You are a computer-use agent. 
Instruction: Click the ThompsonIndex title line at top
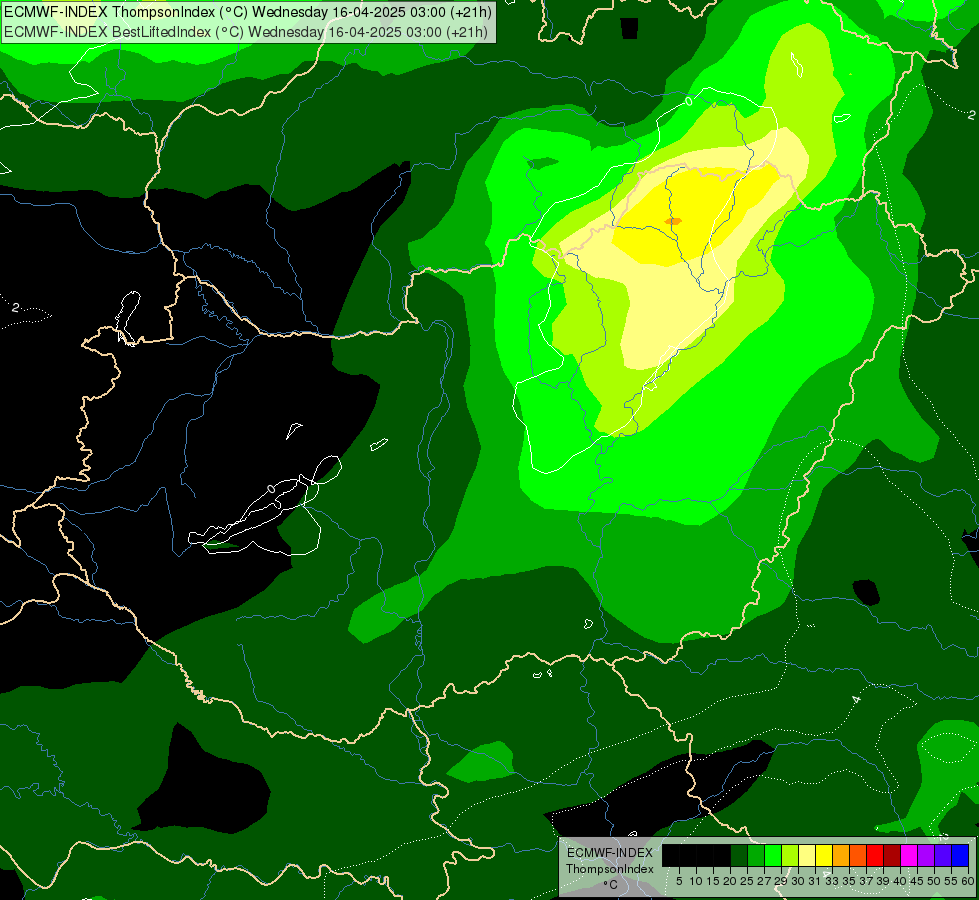[x=248, y=11]
